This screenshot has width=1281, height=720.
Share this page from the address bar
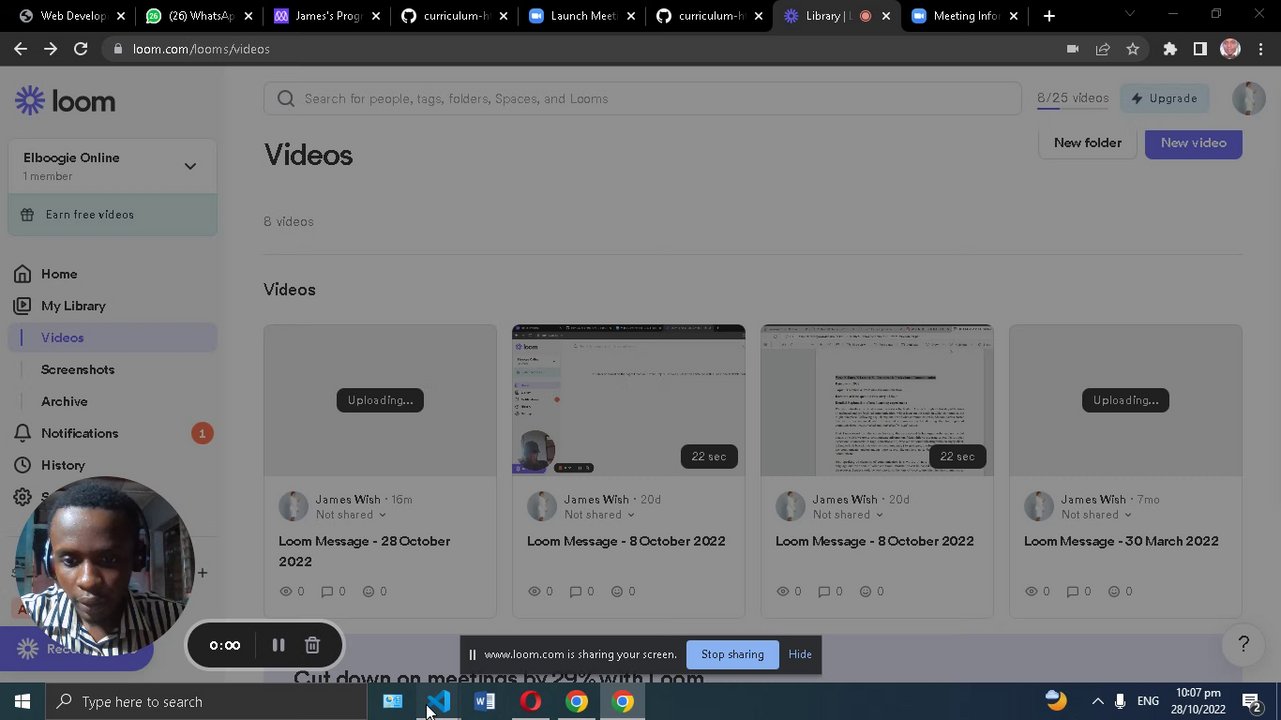pyautogui.click(x=1103, y=49)
